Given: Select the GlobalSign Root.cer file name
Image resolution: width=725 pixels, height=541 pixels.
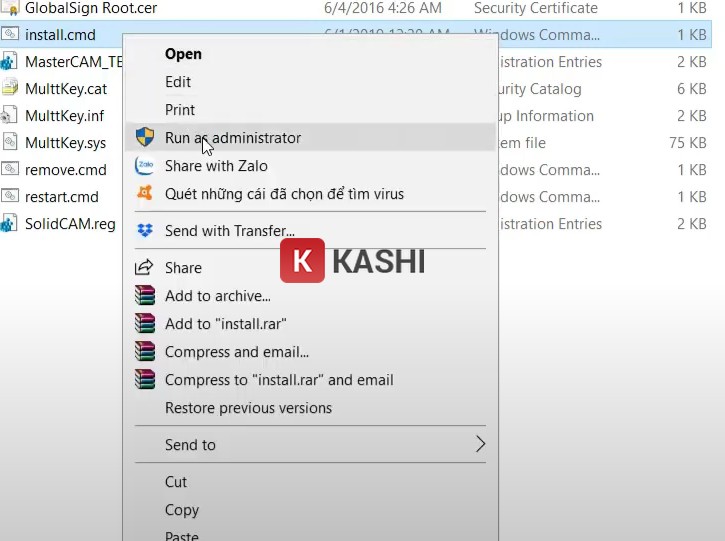Looking at the screenshot, I should [x=91, y=8].
